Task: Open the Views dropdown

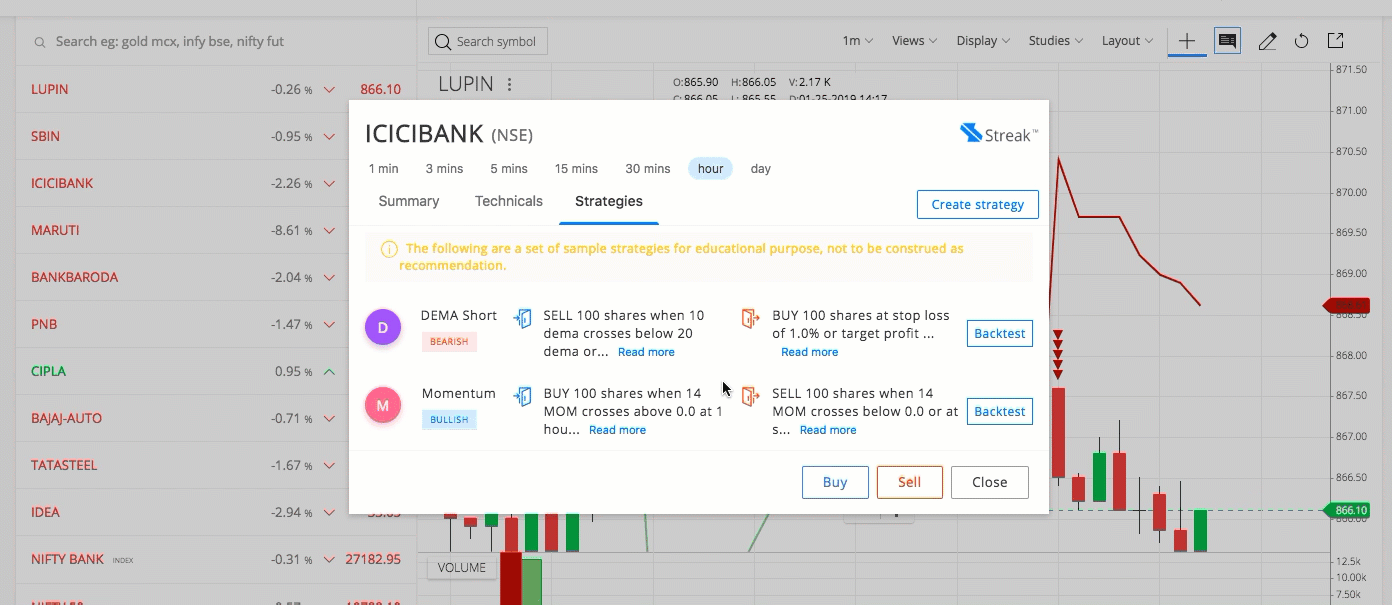Action: pyautogui.click(x=914, y=41)
